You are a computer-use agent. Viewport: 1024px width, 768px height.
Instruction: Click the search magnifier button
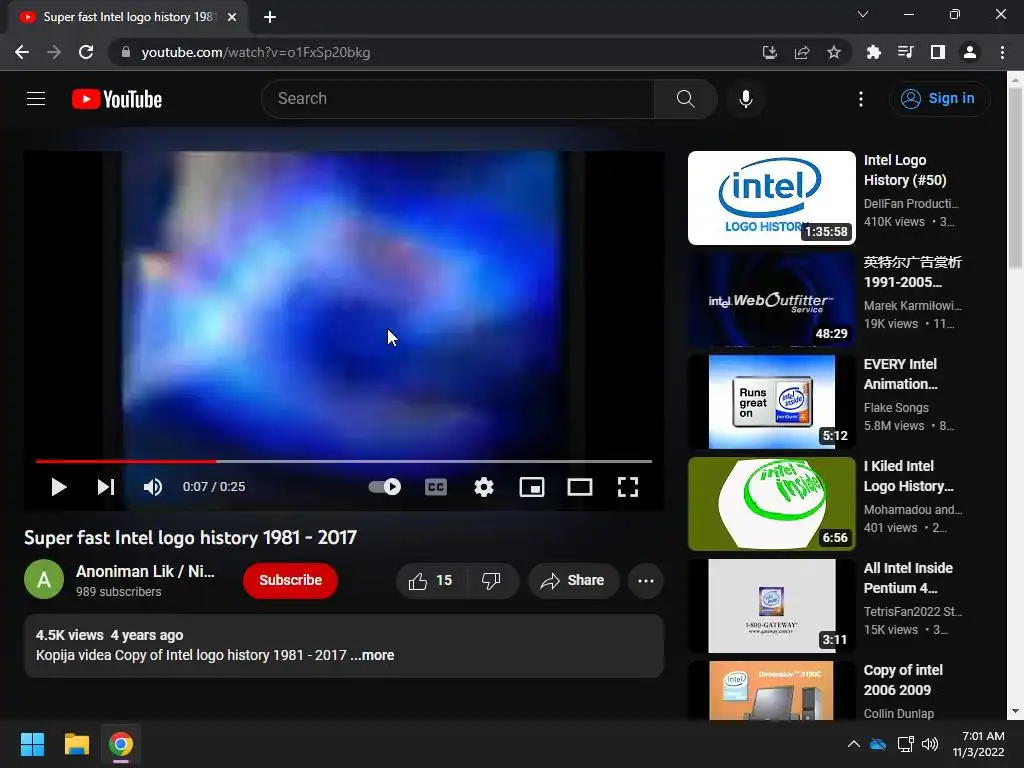click(685, 99)
